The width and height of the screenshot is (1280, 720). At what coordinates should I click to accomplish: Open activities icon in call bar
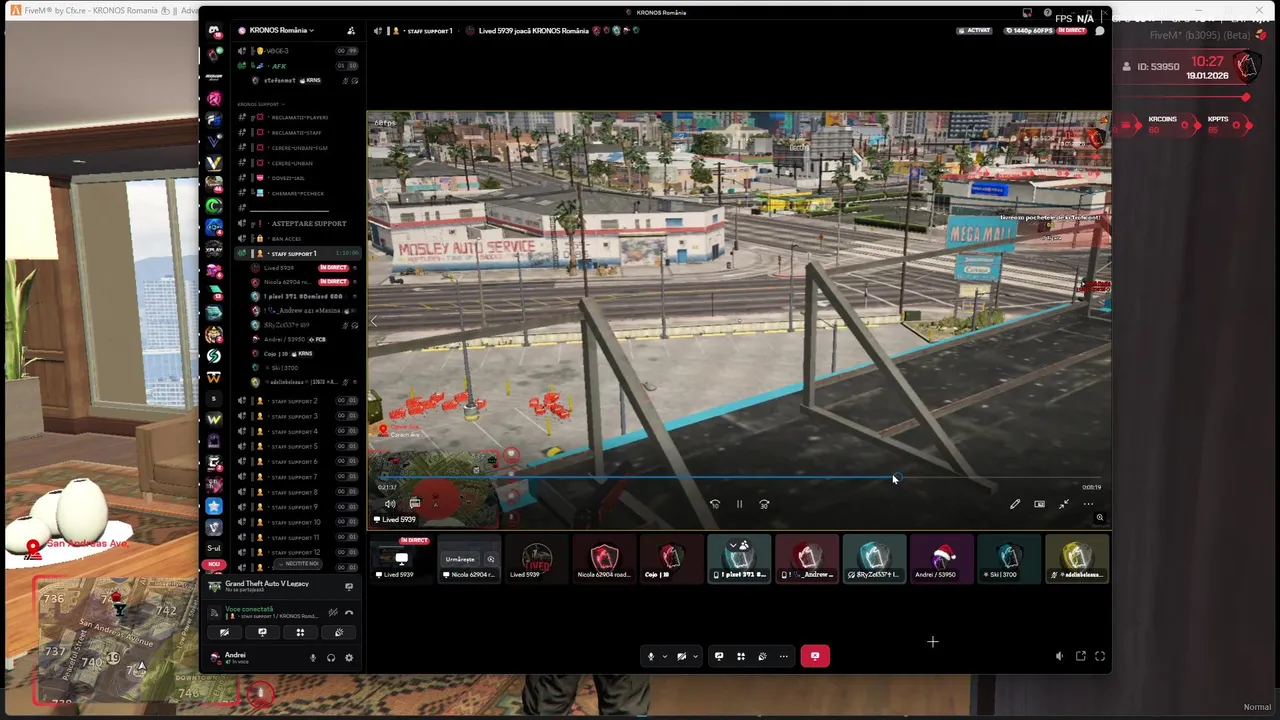[741, 656]
